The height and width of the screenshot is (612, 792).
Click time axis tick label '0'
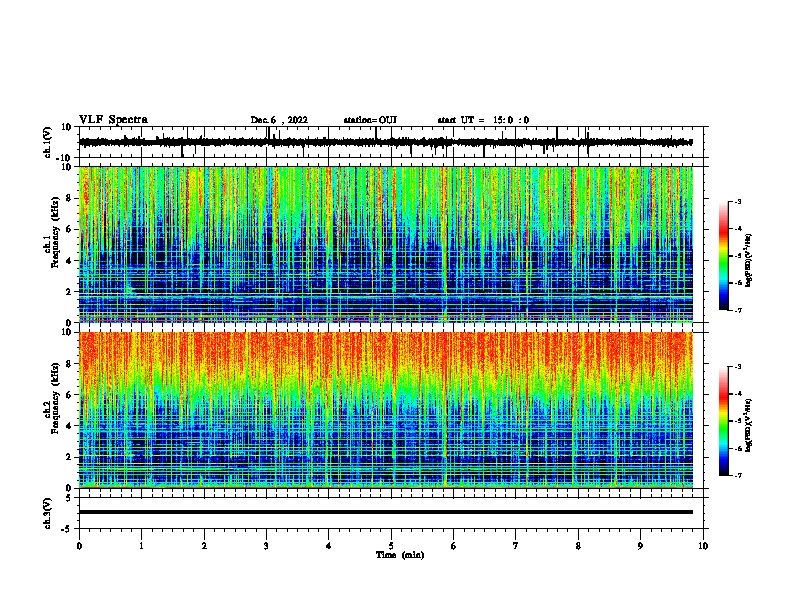79,546
